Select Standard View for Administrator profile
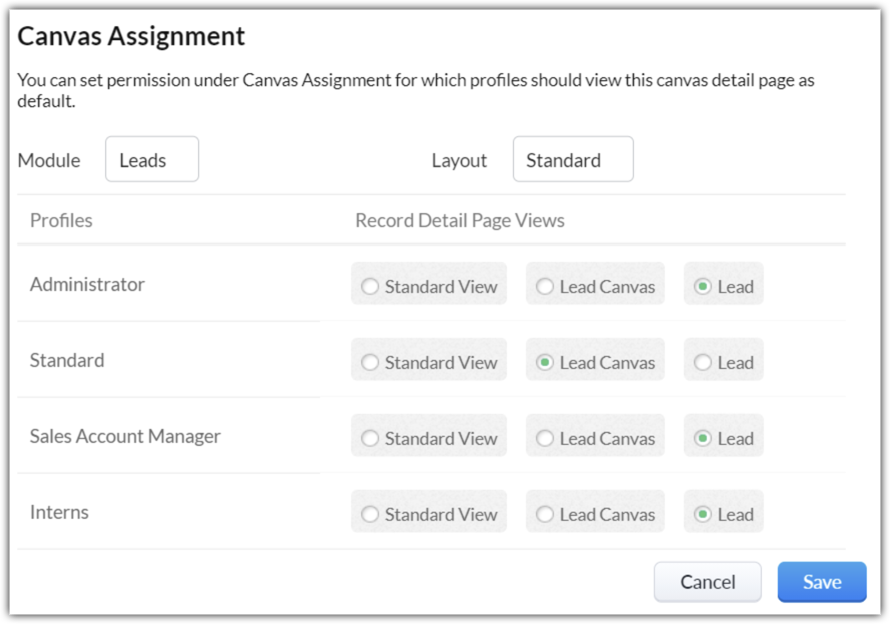Viewport: 890px width, 624px height. (371, 287)
